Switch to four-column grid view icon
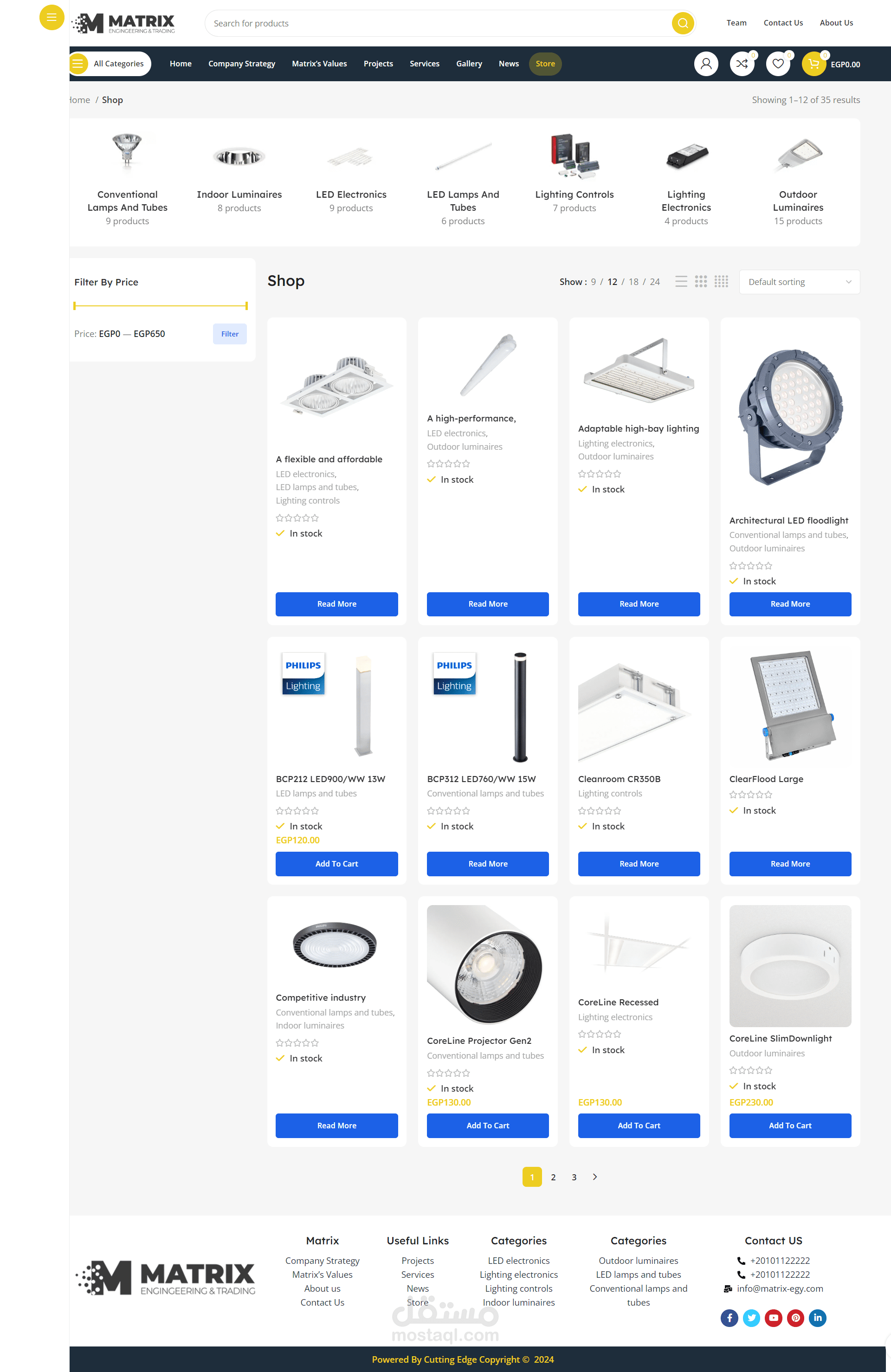Screen dimensions: 891x1372 [721, 281]
